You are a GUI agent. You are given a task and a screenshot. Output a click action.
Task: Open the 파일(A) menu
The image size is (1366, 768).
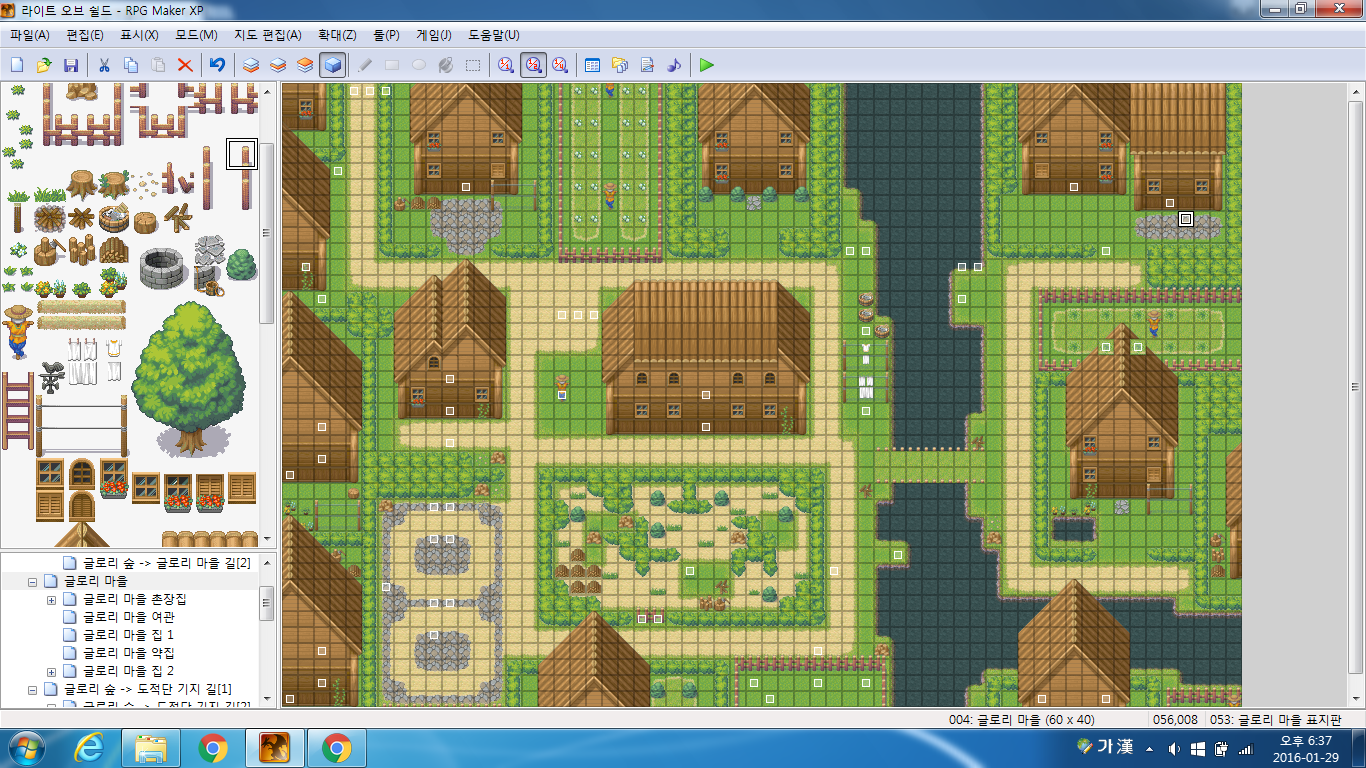pyautogui.click(x=30, y=35)
